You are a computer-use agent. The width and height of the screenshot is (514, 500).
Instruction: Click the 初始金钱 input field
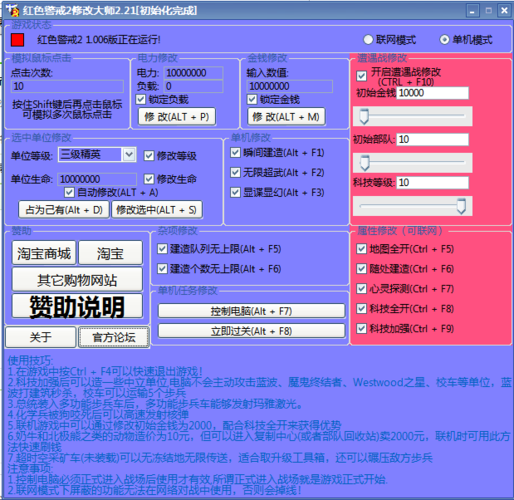pos(433,93)
